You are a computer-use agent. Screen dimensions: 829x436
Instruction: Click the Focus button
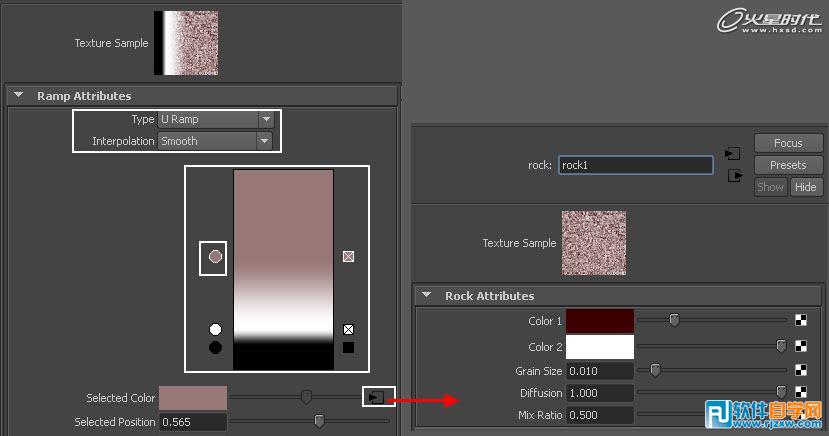(788, 143)
